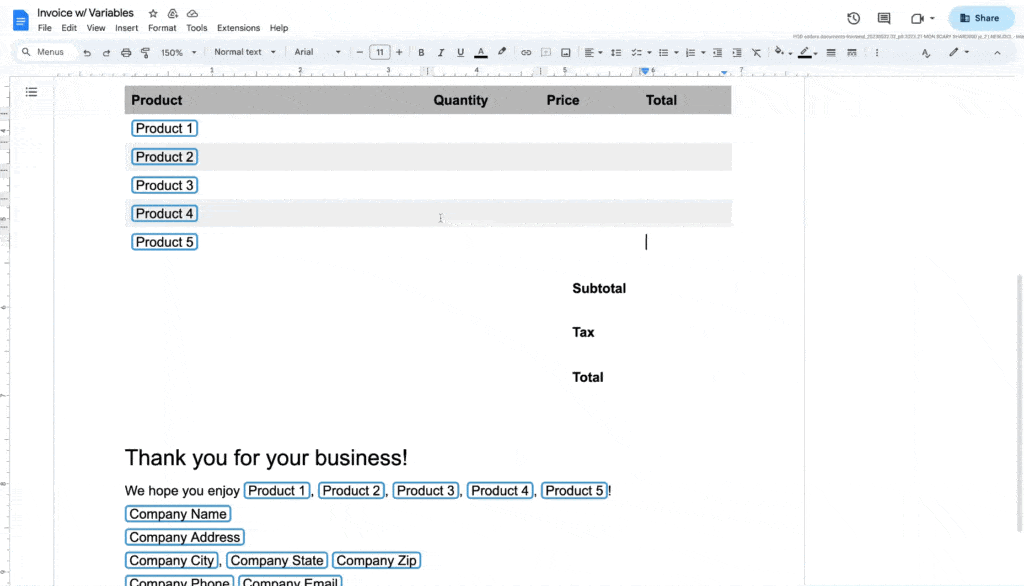The image size is (1024, 586).
Task: Toggle the bulleted list
Action: (x=664, y=53)
